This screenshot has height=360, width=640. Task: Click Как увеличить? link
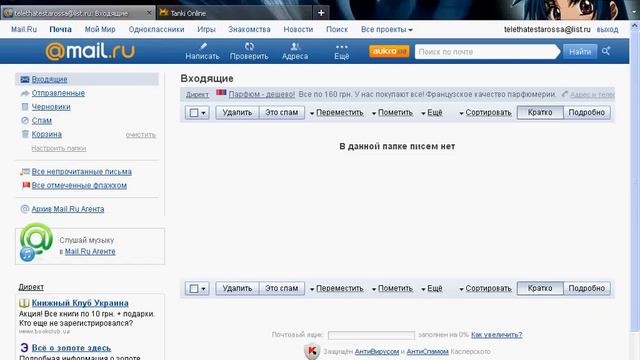497,335
